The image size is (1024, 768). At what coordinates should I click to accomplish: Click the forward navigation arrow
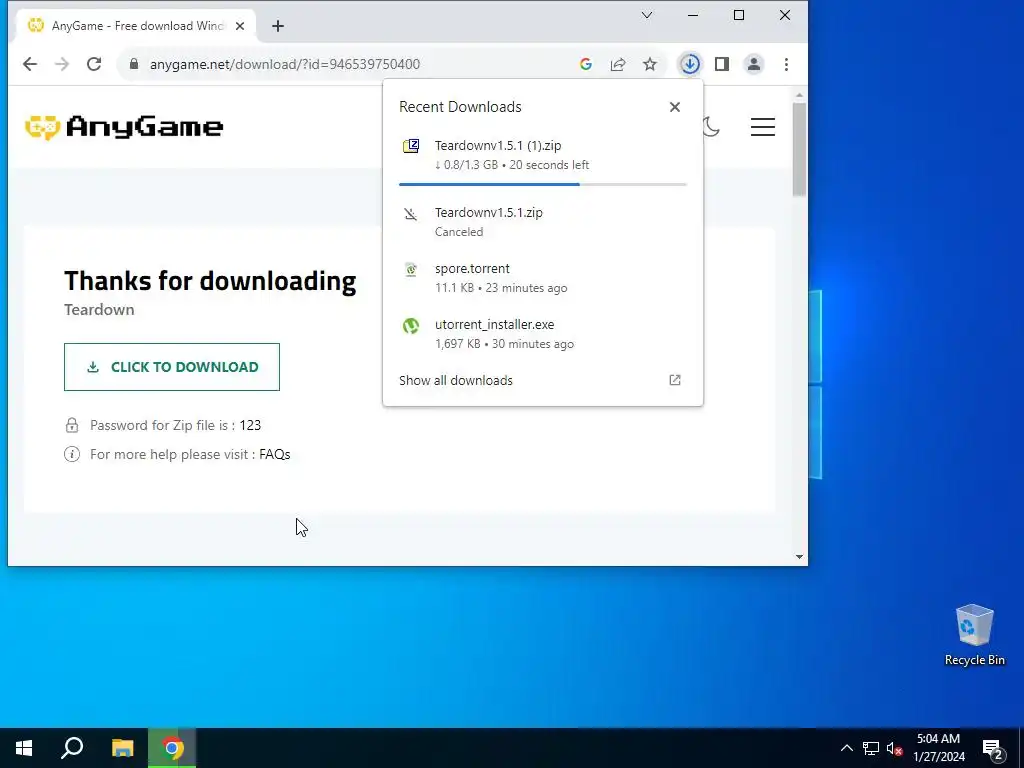pos(62,64)
